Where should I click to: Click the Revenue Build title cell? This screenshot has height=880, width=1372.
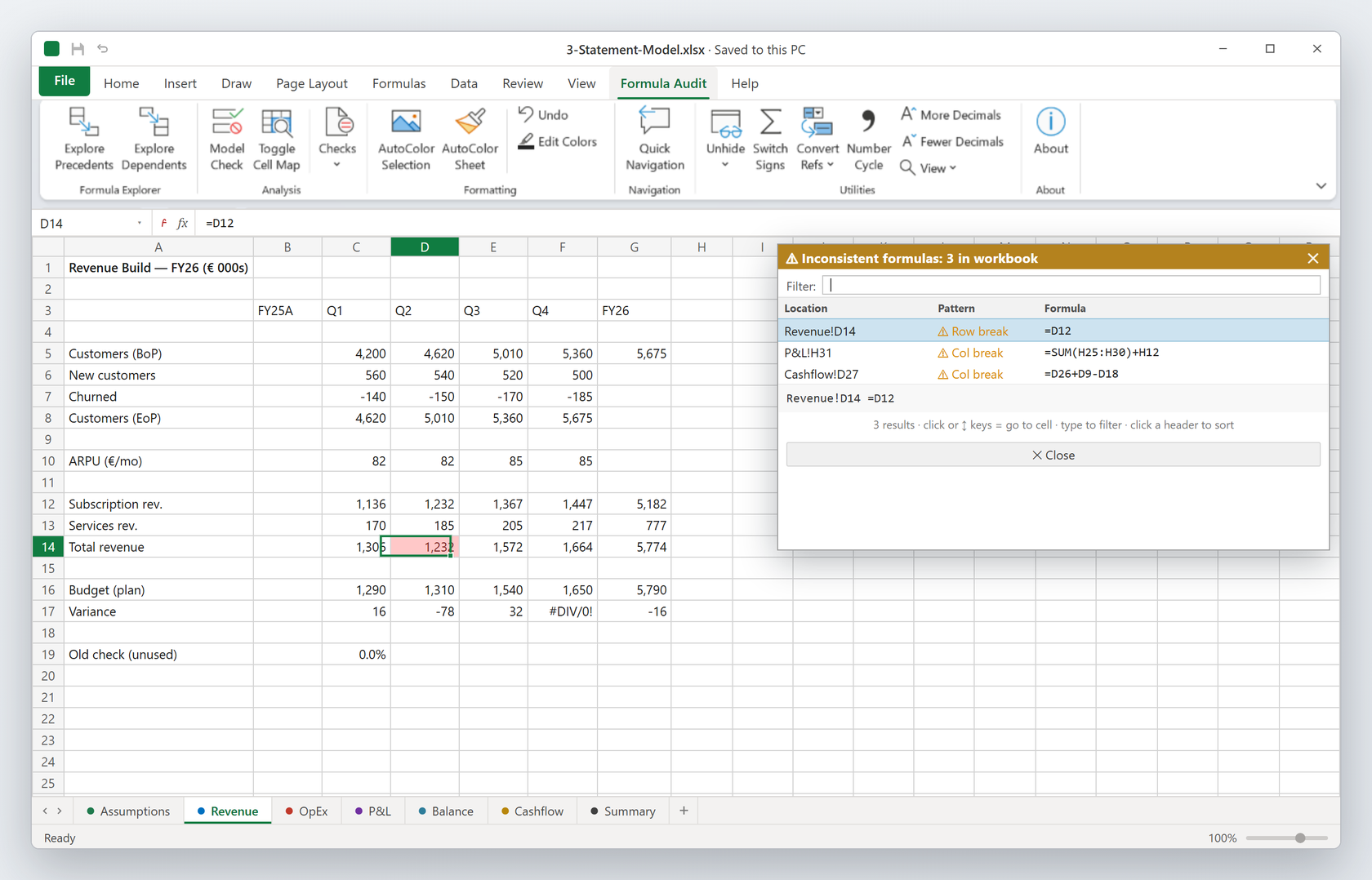pyautogui.click(x=158, y=268)
